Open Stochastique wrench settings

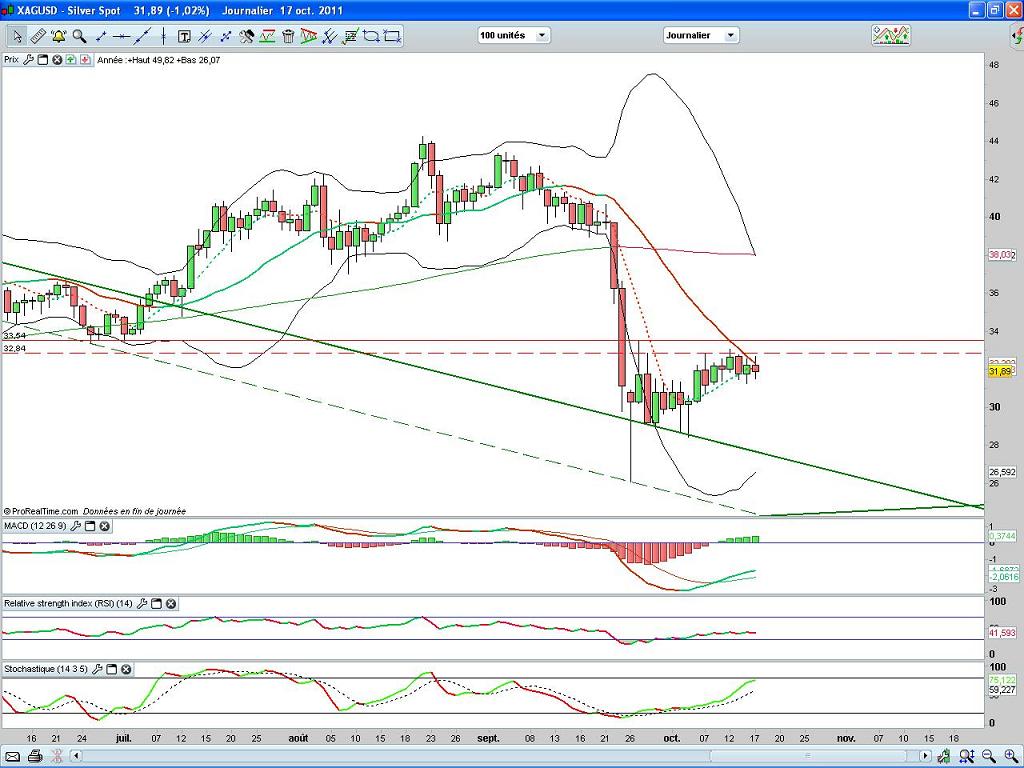(x=97, y=669)
